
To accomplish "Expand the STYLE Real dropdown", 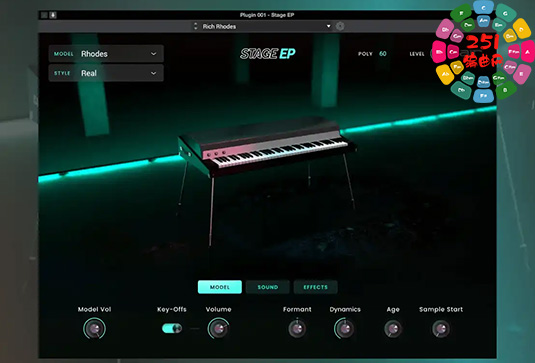I will (x=106, y=73).
